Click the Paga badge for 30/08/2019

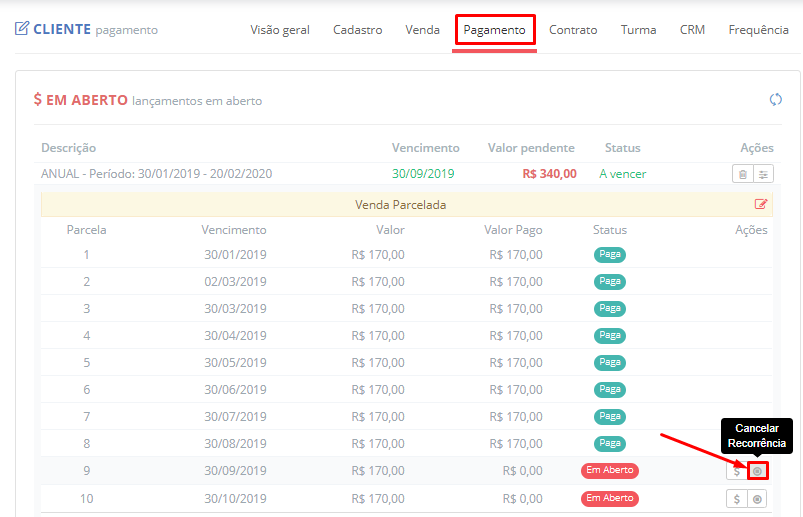[610, 444]
